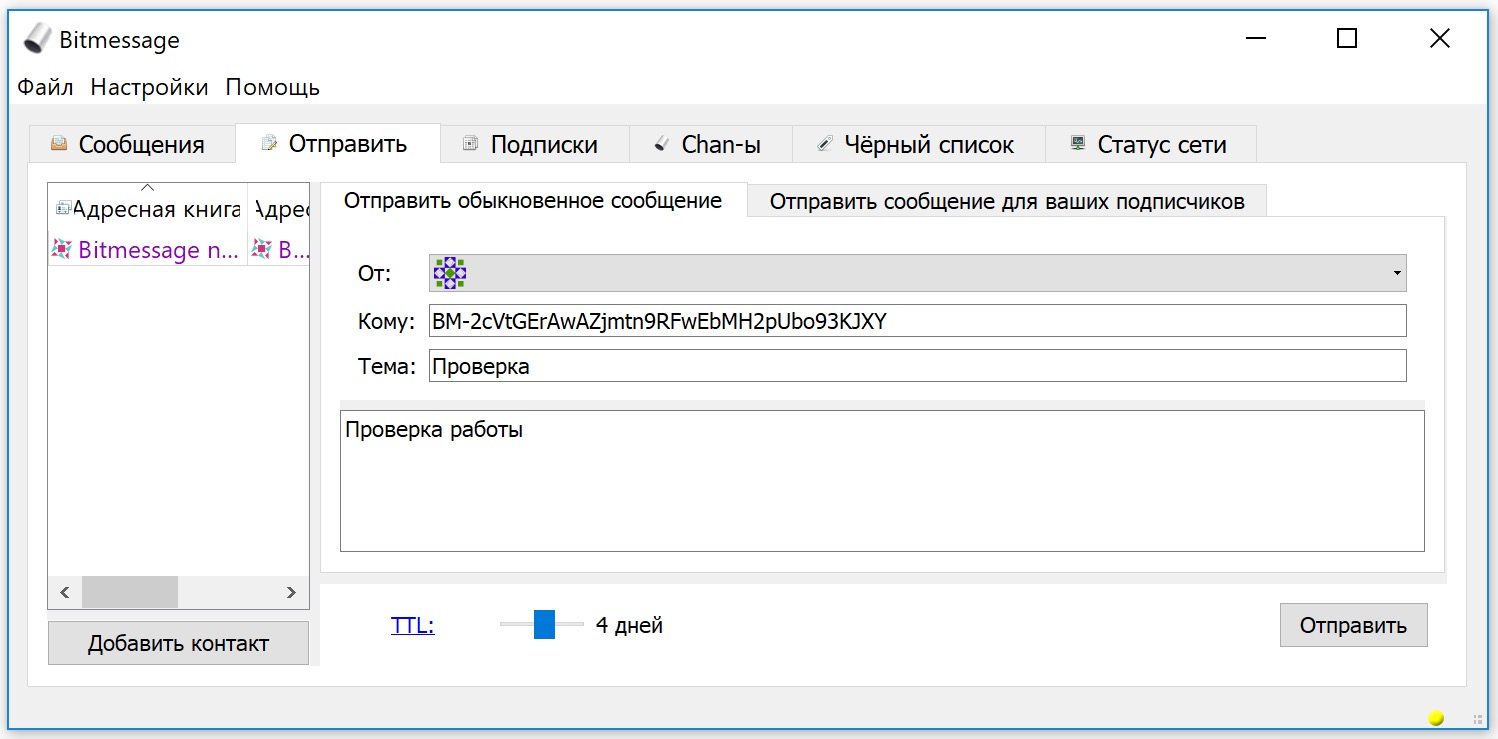Go to the Чёрный список tab
The image size is (1498, 739).
tap(917, 145)
